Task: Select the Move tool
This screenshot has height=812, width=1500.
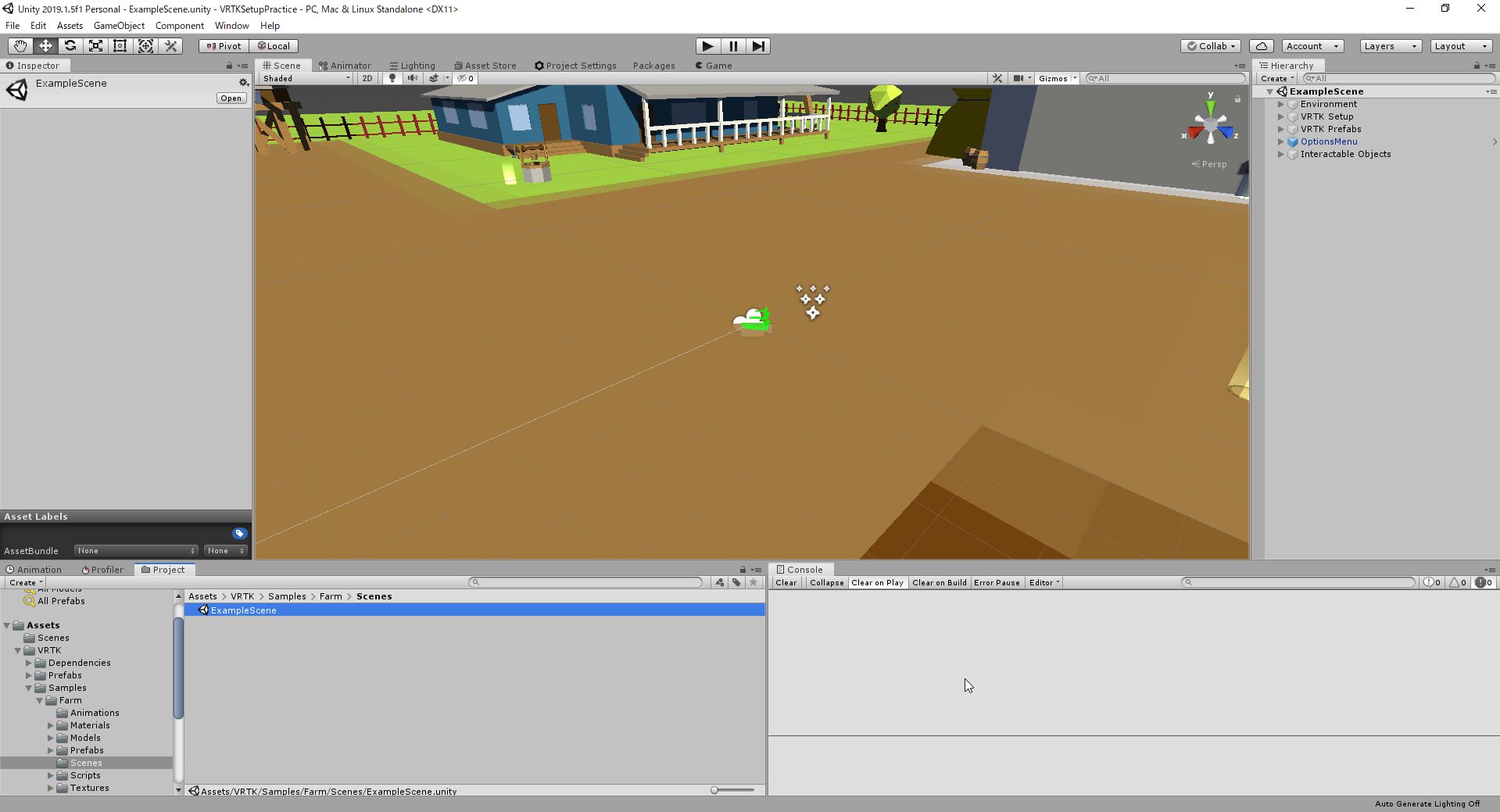Action: pos(45,46)
